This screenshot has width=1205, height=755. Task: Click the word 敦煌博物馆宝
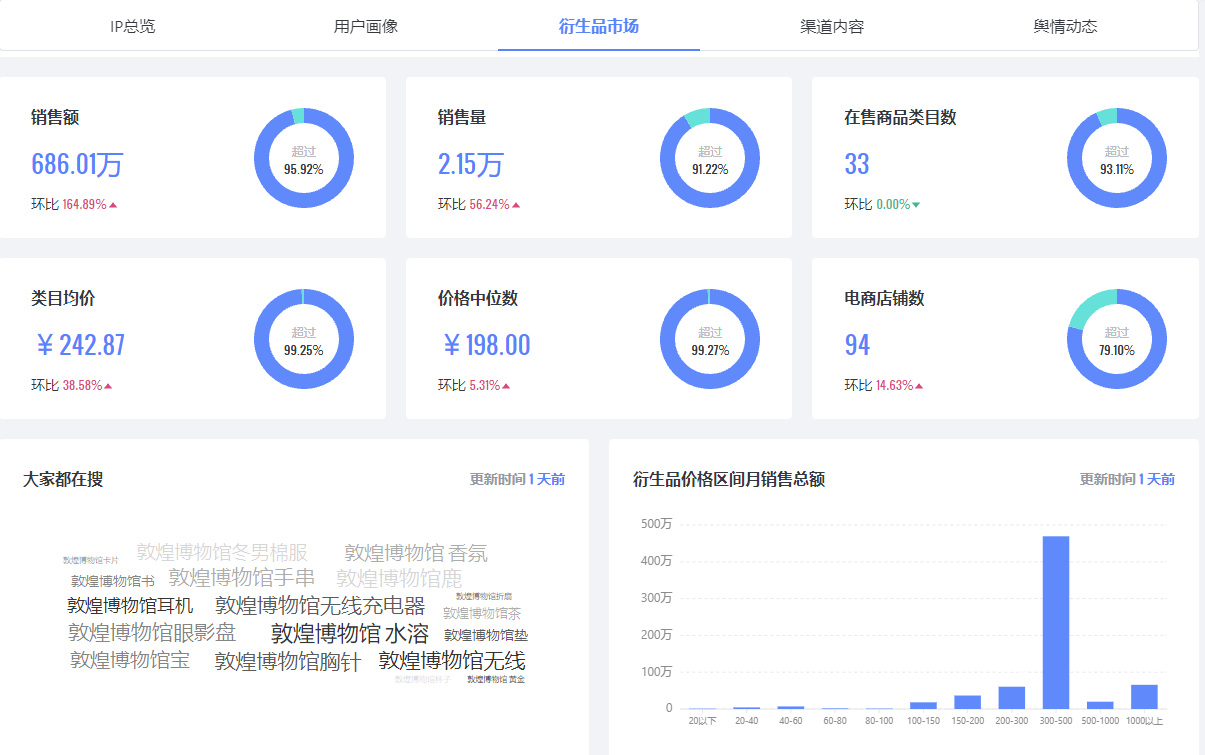coord(130,660)
